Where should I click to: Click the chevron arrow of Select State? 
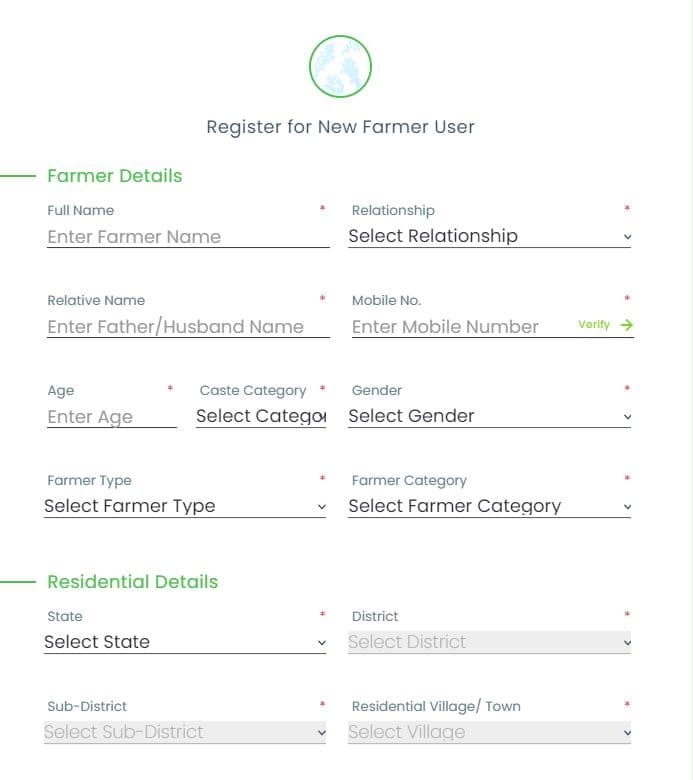tap(321, 644)
